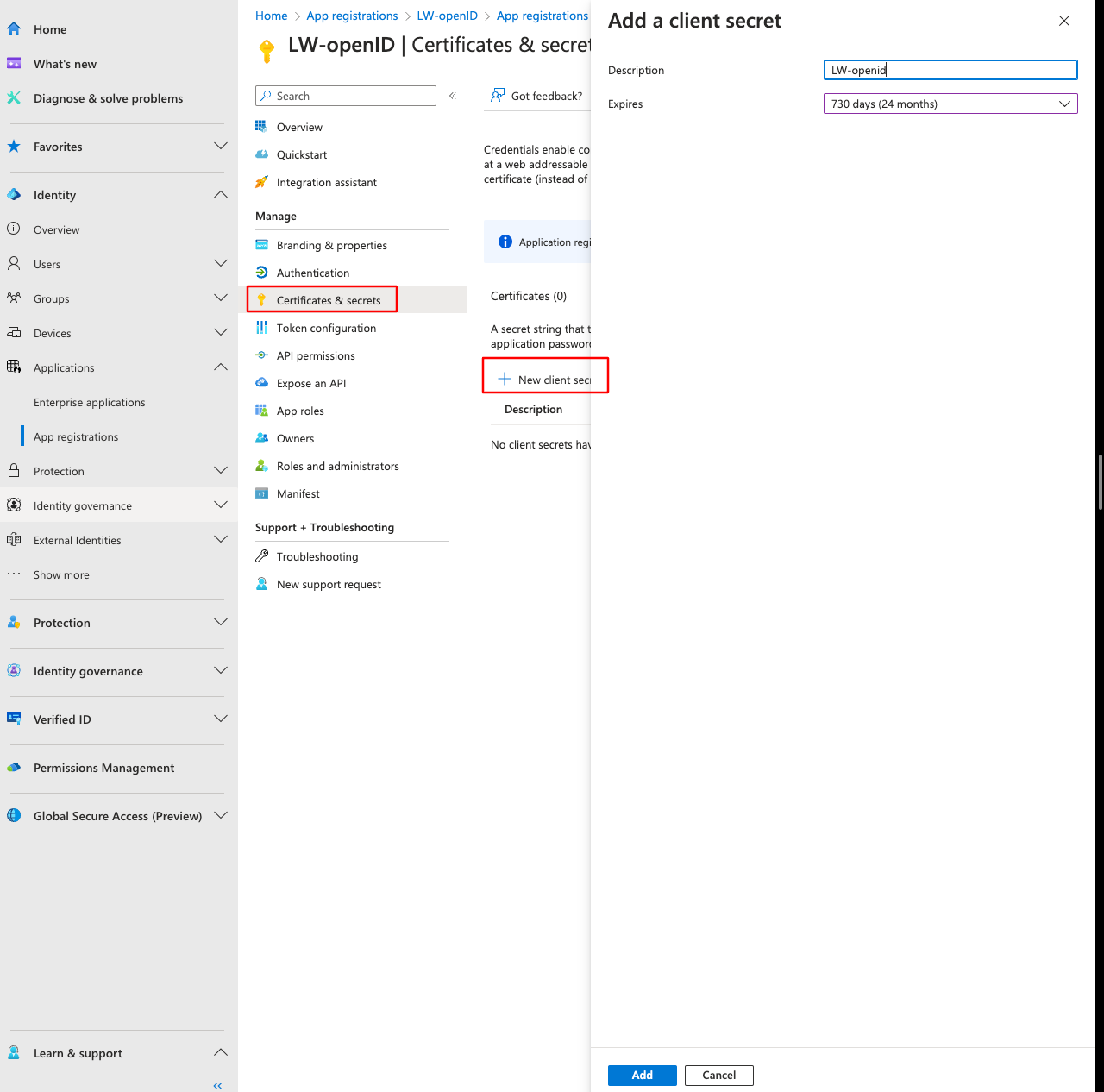The image size is (1104, 1092).
Task: Collapse the resource menu with double-chevron
Action: tap(453, 96)
